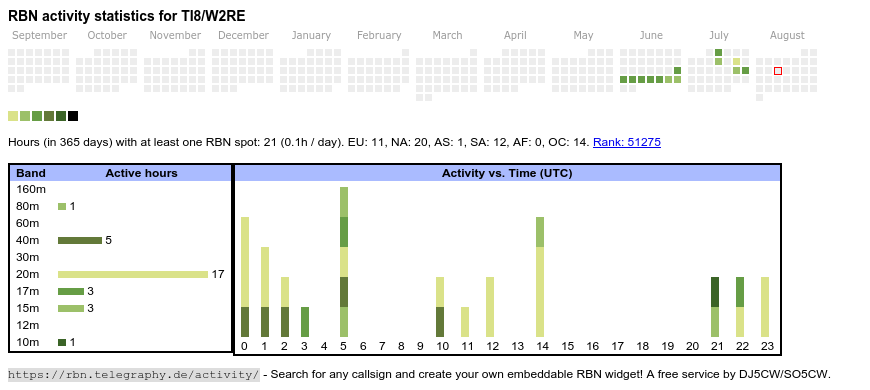Click the 17m band bar
870x390 pixels.
click(x=71, y=291)
